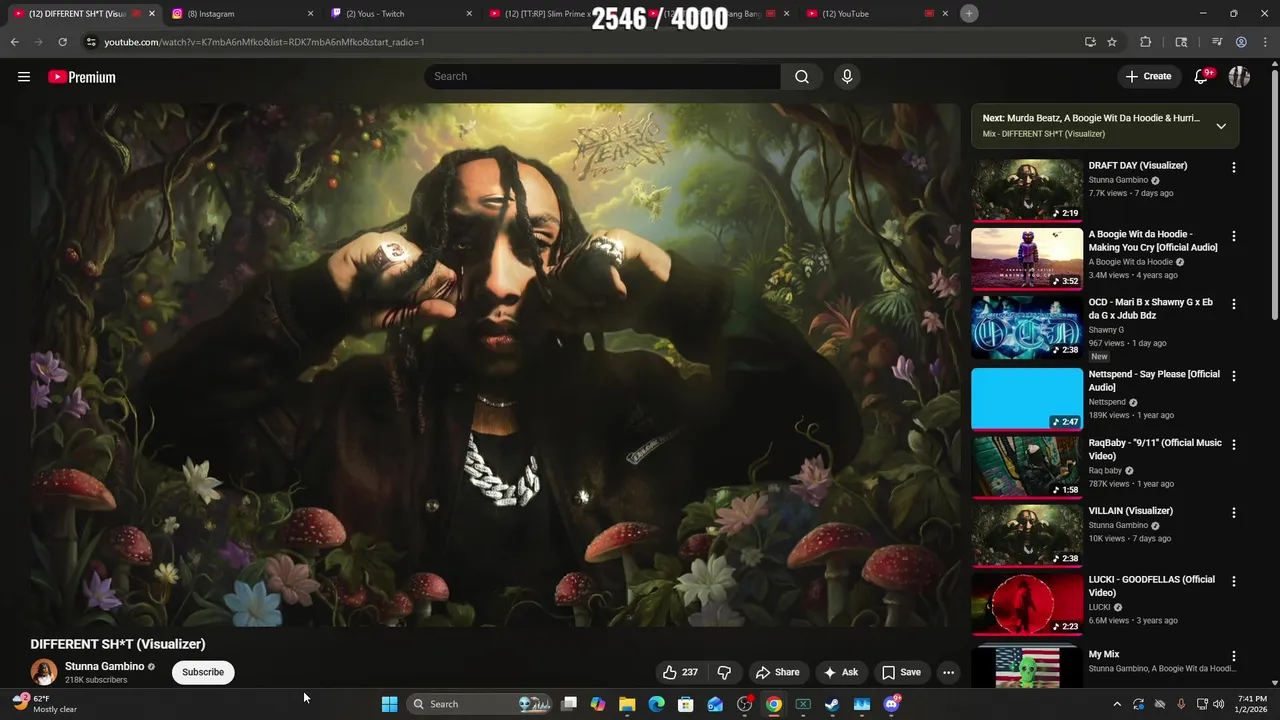Play the LUCKI GOODFELLAS thumbnail
Image resolution: width=1280 pixels, height=720 pixels.
pyautogui.click(x=1027, y=603)
